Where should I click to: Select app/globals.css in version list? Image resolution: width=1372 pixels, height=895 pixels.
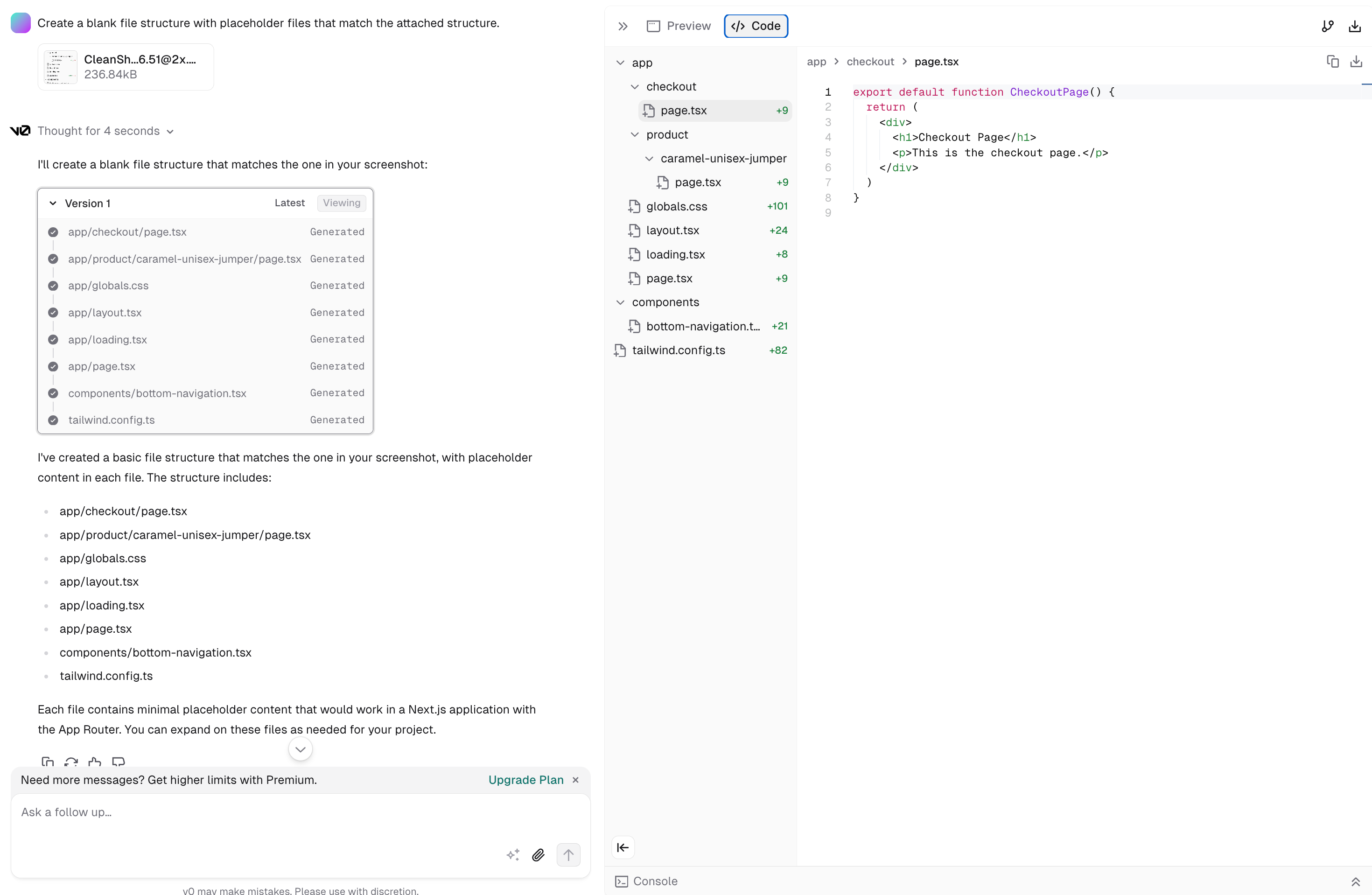pyautogui.click(x=108, y=285)
